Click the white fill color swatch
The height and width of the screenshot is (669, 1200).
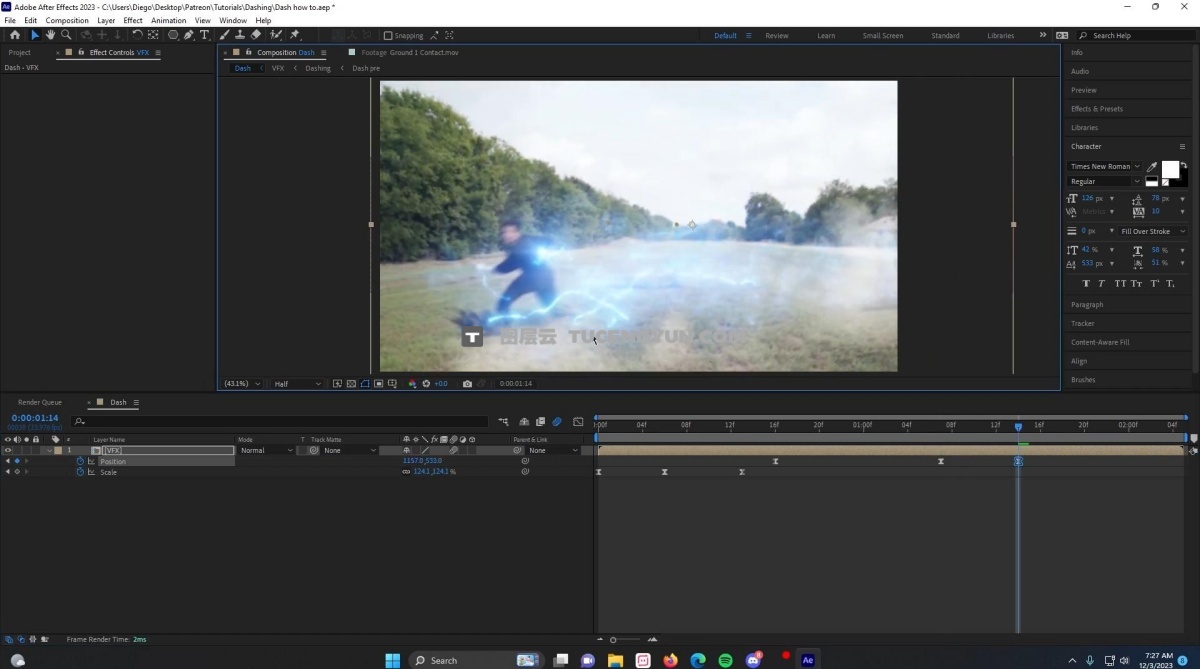tap(1170, 169)
